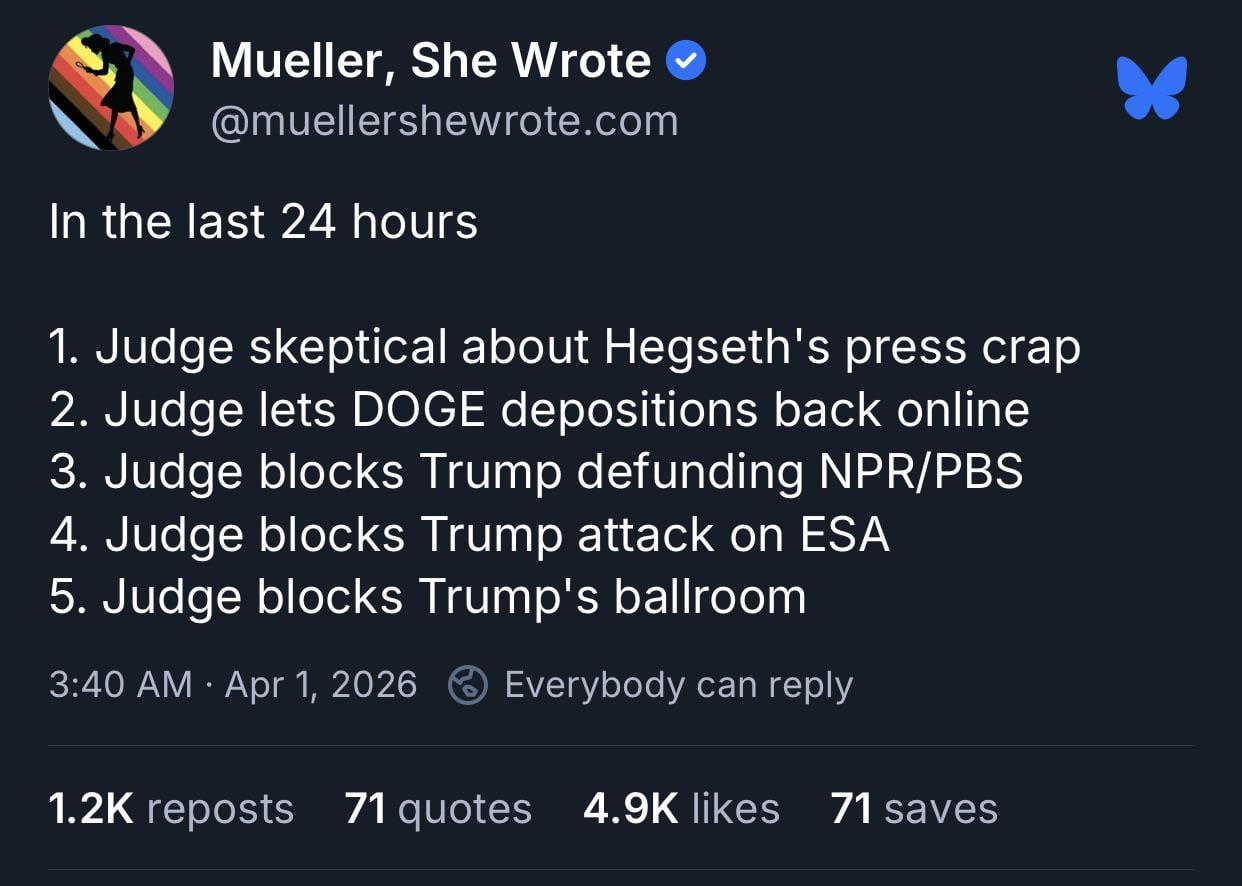
Task: View the 71 quotes list
Action: pyautogui.click(x=438, y=808)
